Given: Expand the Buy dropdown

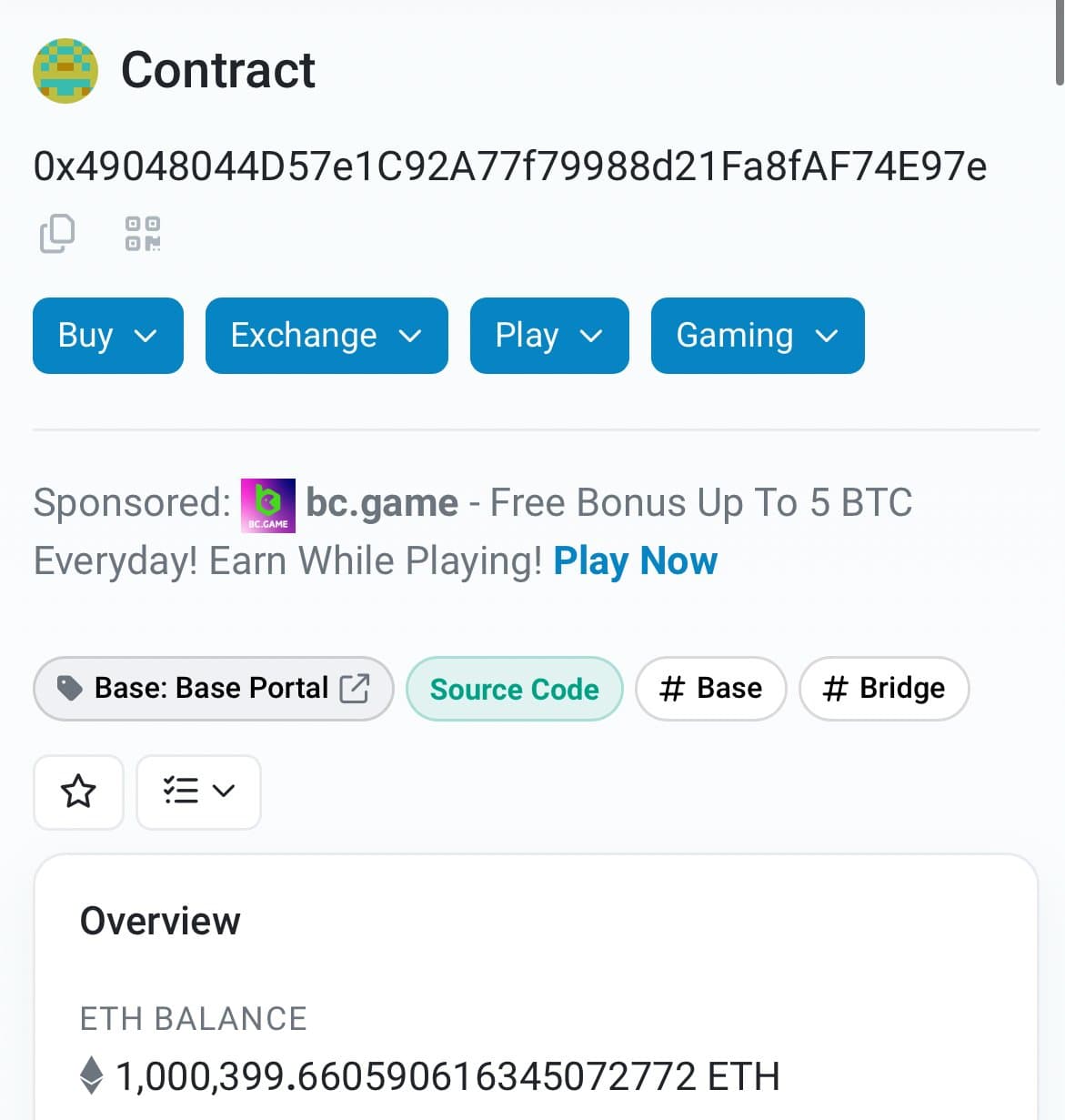Looking at the screenshot, I should [x=108, y=336].
